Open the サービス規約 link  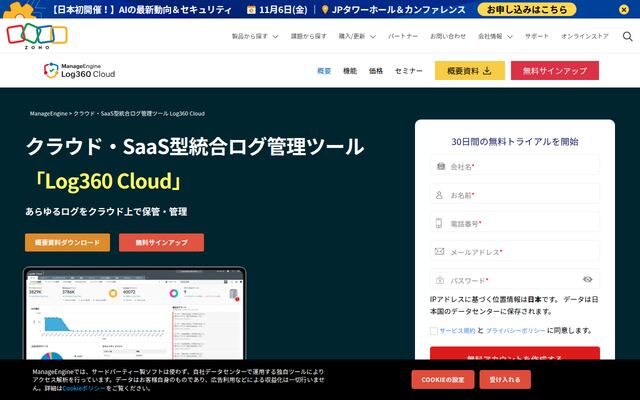(457, 331)
